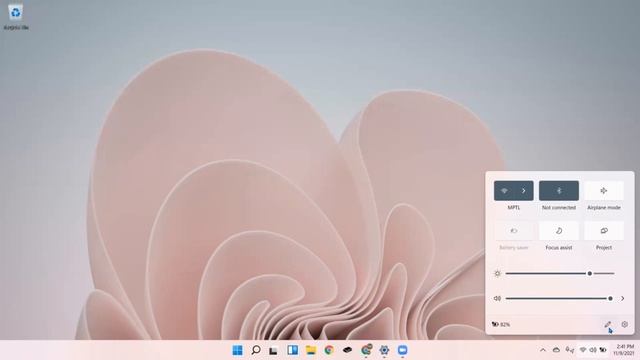Show hidden tray icons chevron
This screenshot has width=640, height=360.
coord(543,350)
